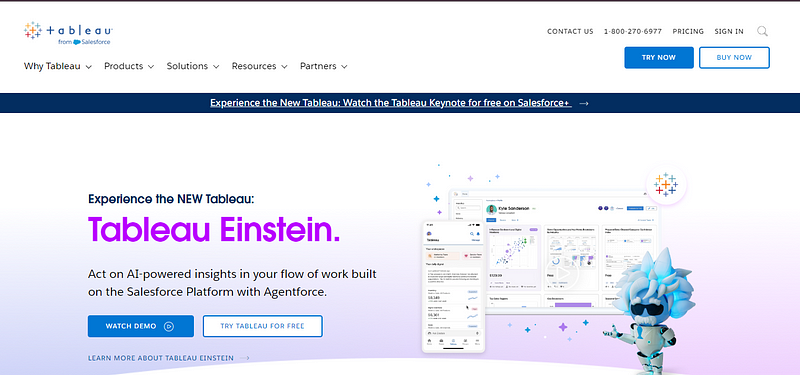This screenshot has width=800, height=375.
Task: Click the round Tableau badge icon above dashboard
Action: pyautogui.click(x=666, y=184)
